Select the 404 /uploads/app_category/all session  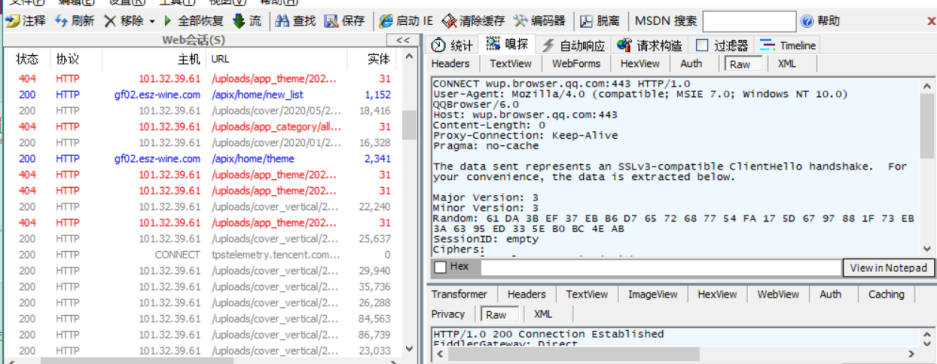[x=201, y=127]
